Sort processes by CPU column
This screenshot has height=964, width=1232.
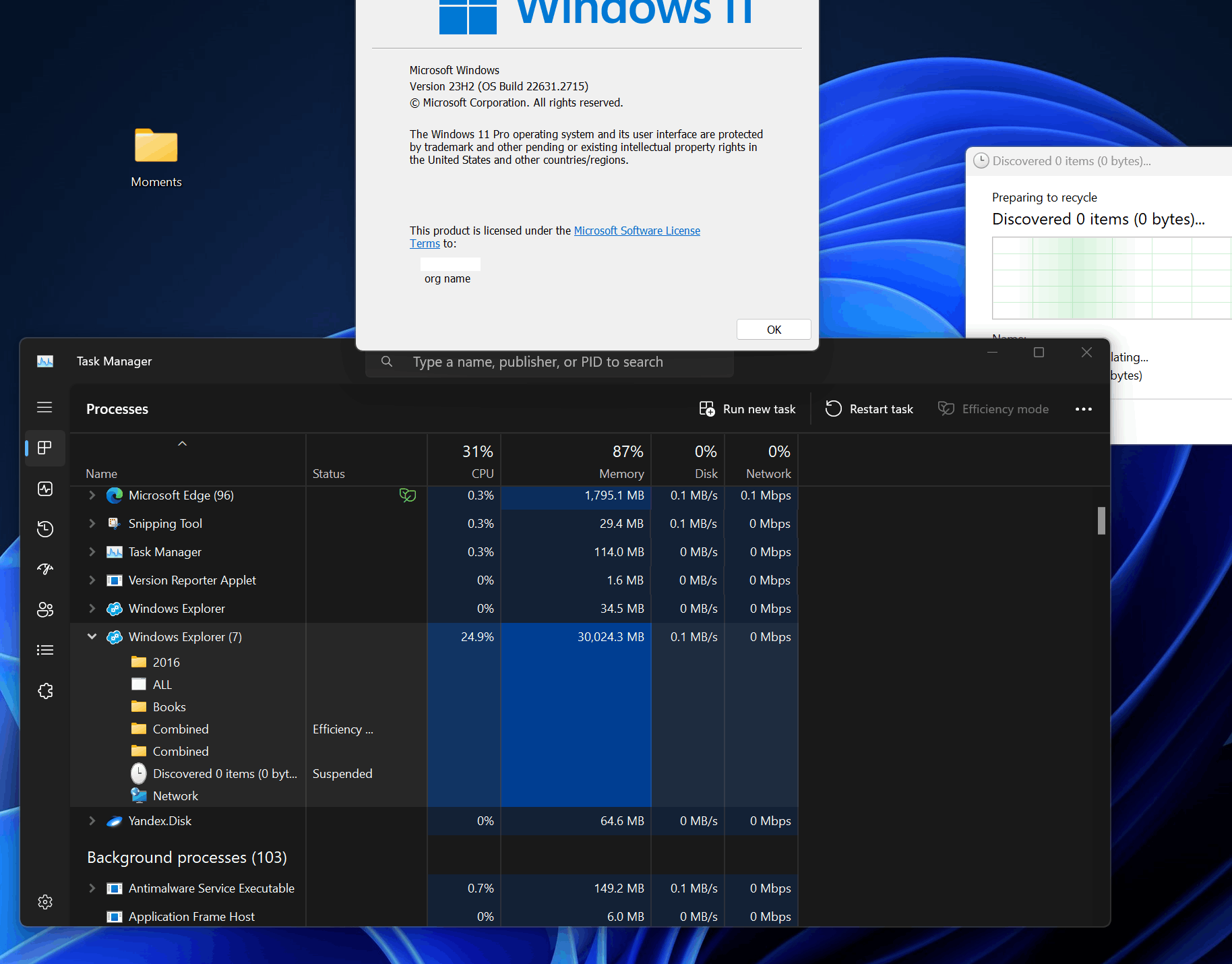coord(464,460)
